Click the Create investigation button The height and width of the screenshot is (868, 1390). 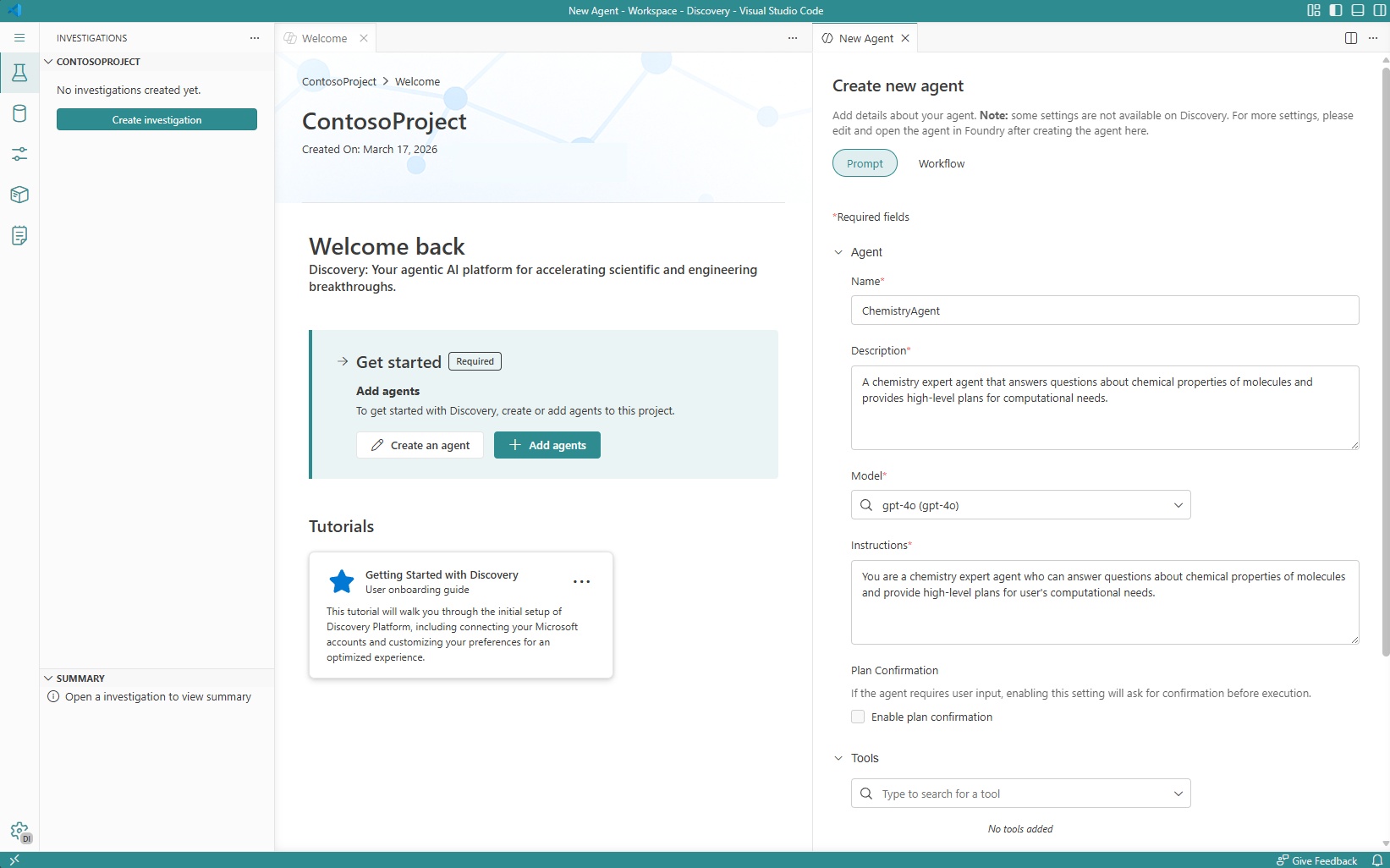157,119
